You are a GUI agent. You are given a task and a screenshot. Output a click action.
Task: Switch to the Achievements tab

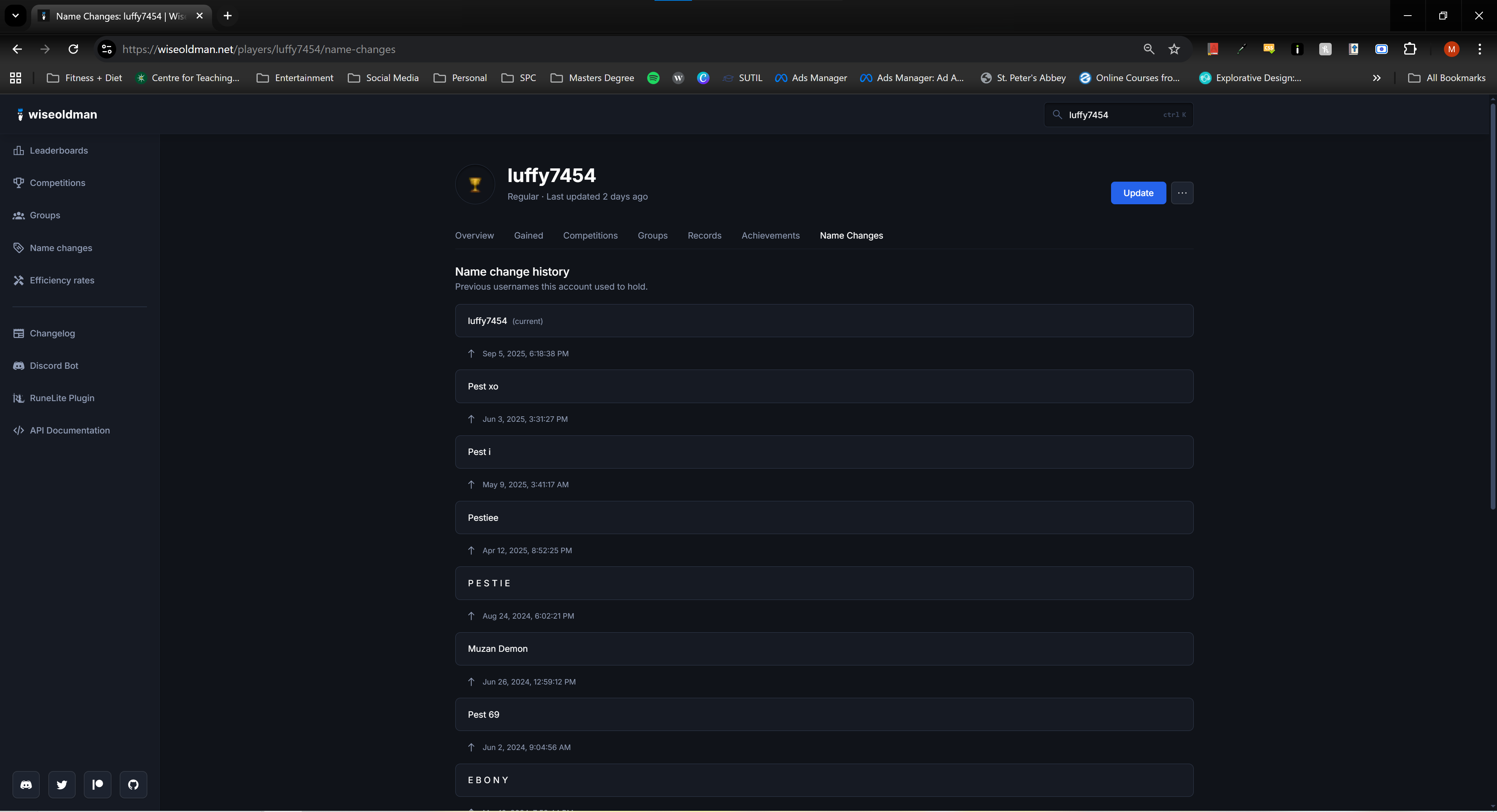[770, 235]
